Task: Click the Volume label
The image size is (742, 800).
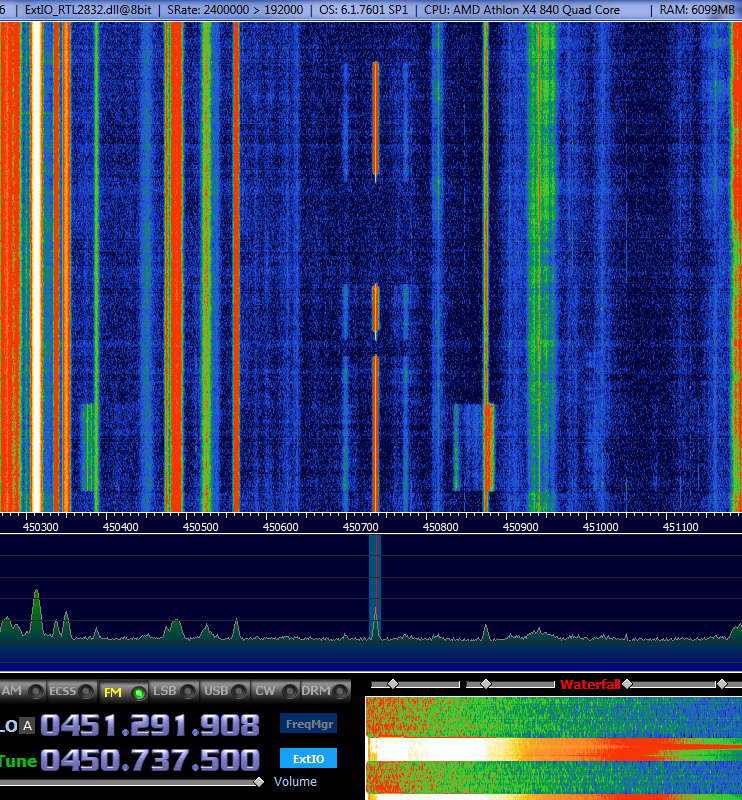Action: 295,782
